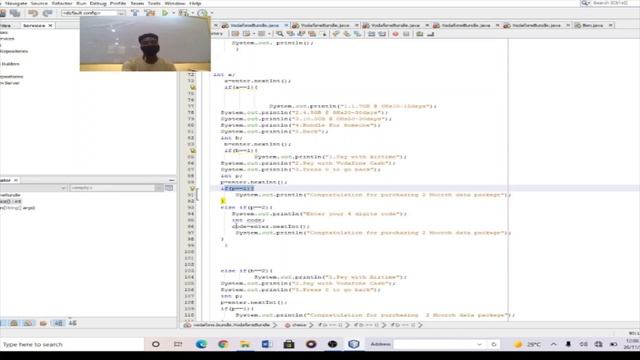Go to the next bookmark
This screenshot has height=360, width=640.
[x=347, y=34]
